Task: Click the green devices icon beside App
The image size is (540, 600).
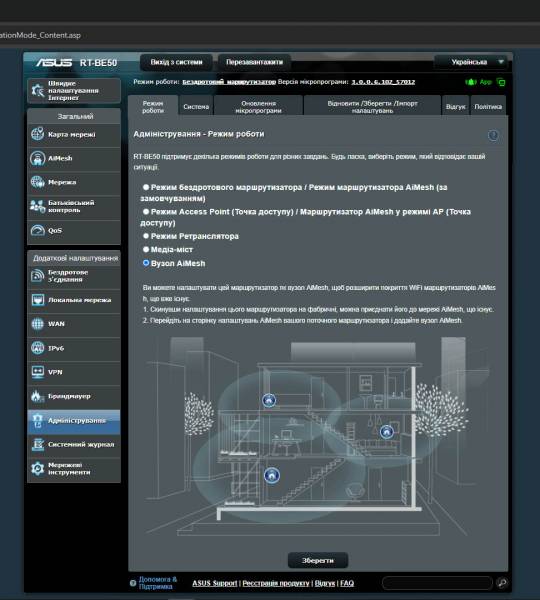Action: click(501, 82)
